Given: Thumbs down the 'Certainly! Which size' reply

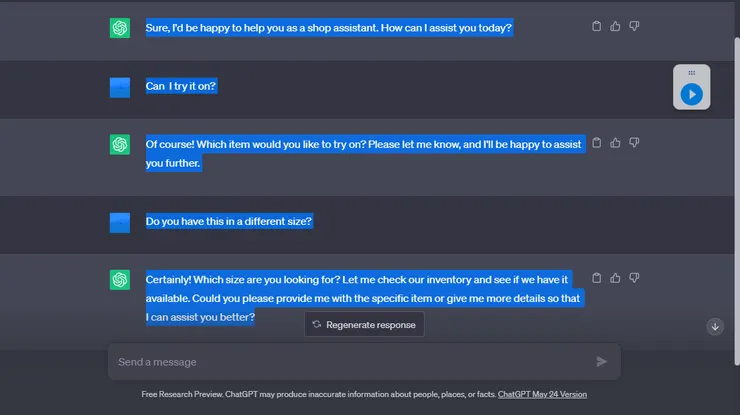Looking at the screenshot, I should point(634,278).
